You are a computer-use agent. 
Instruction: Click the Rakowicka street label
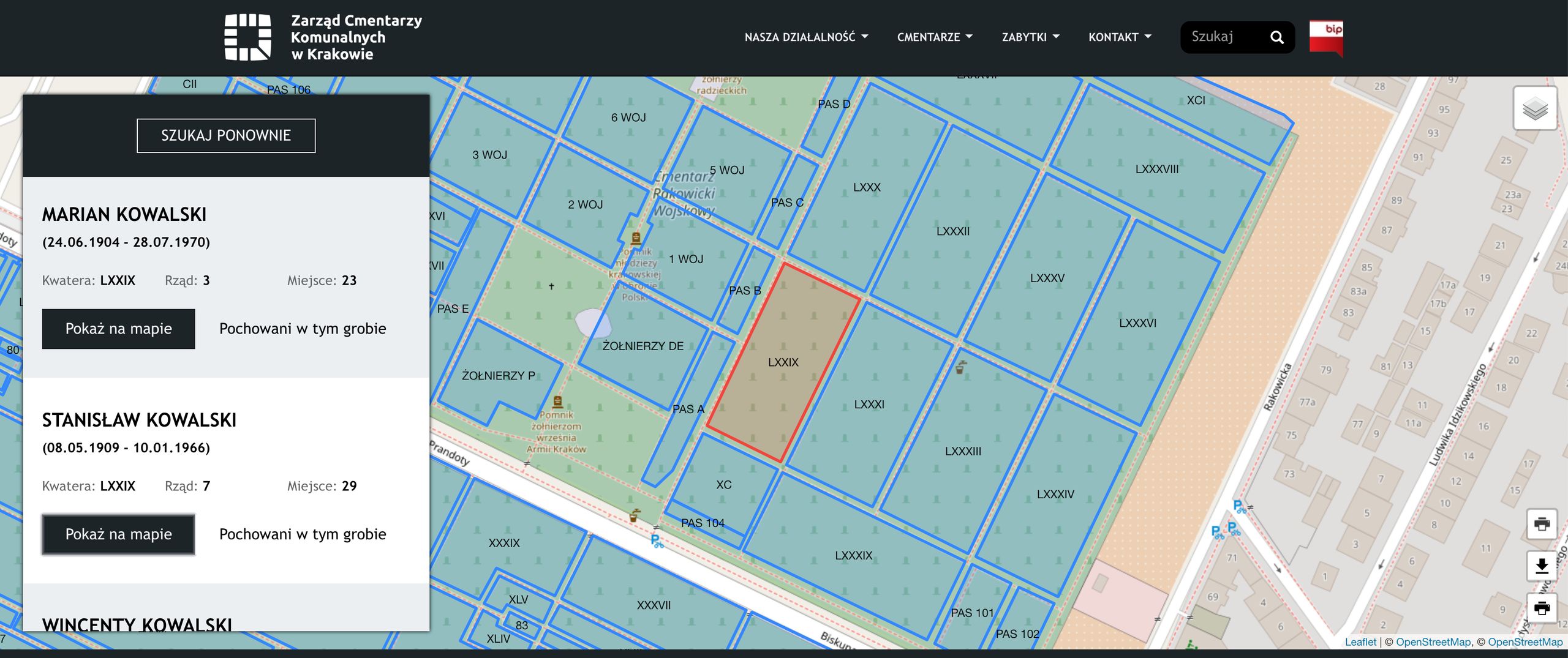(1278, 387)
